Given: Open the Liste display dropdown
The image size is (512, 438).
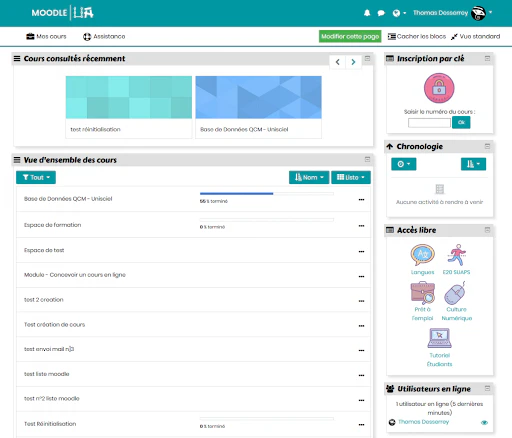Looking at the screenshot, I should pos(351,177).
